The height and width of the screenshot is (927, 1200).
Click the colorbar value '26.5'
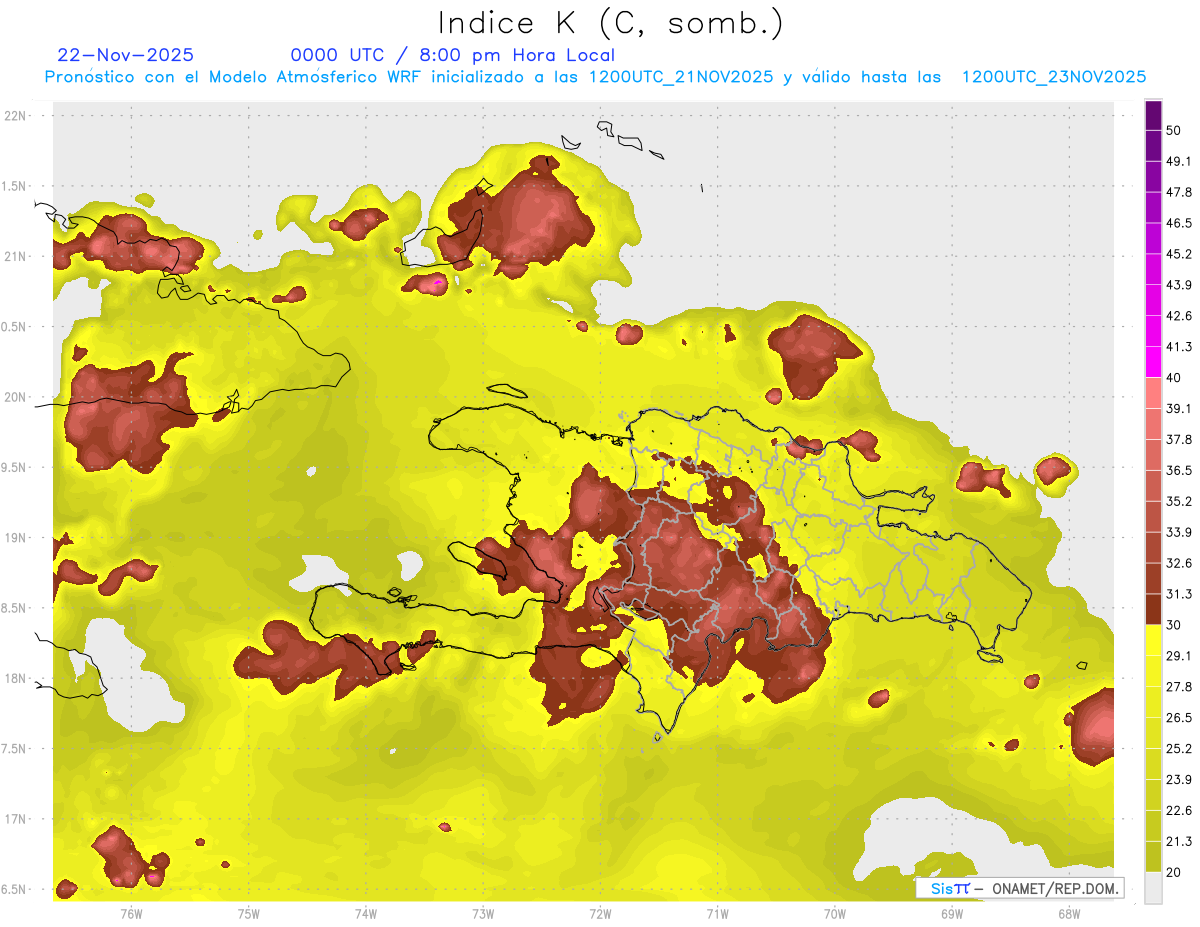(1179, 718)
